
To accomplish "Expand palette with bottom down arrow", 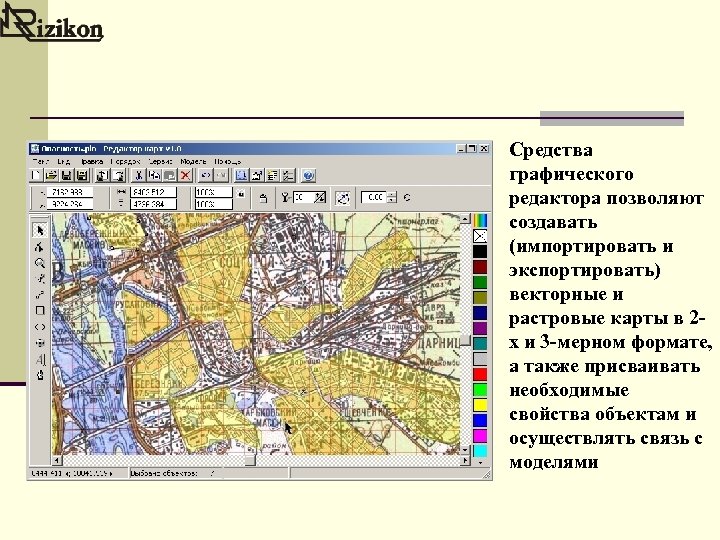I will coord(480,462).
